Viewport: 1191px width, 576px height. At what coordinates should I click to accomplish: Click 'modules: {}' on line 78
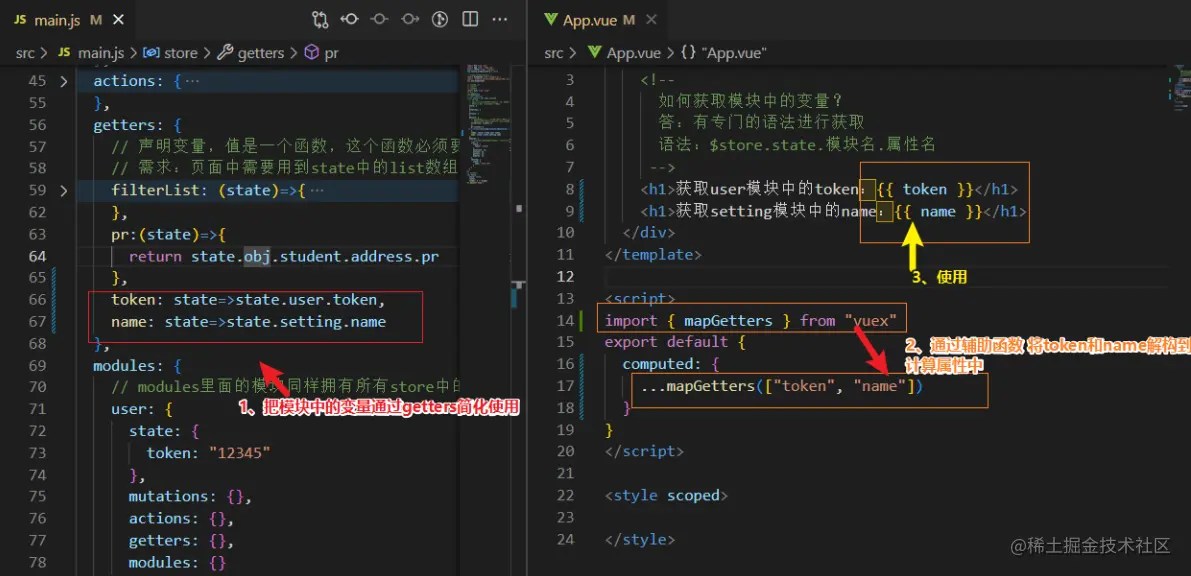pos(177,563)
